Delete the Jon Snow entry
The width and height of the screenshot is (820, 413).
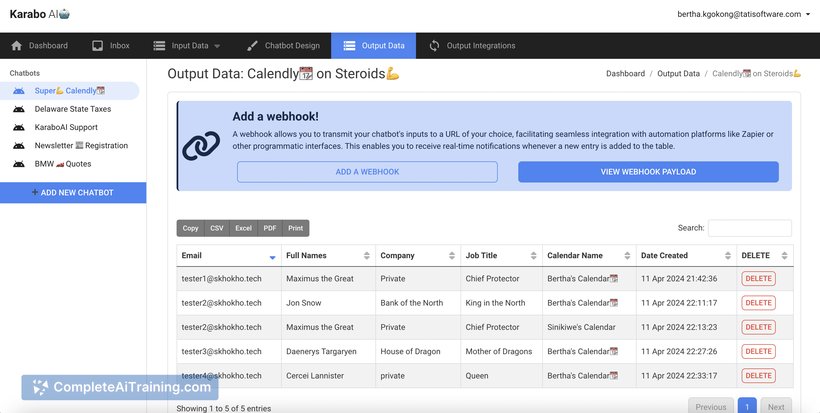[x=758, y=303]
